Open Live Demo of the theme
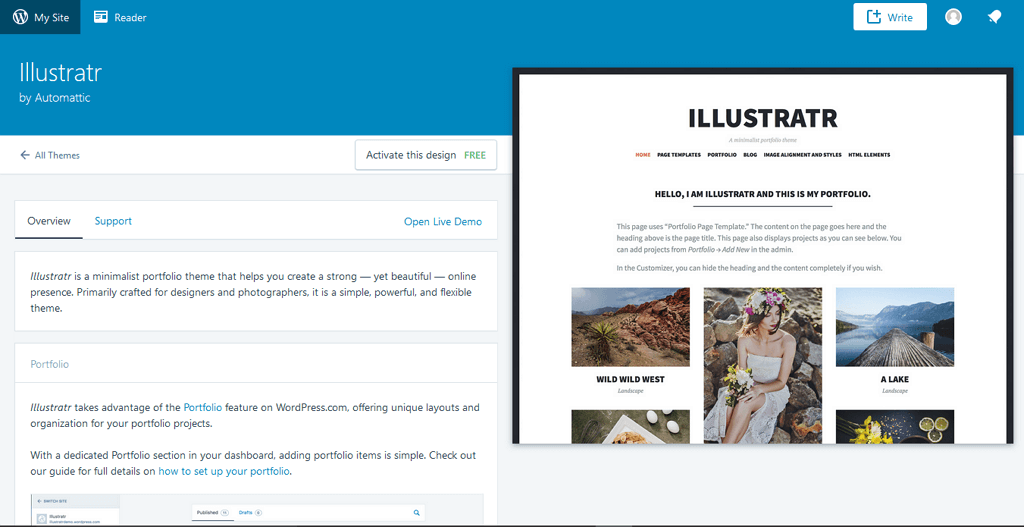 (443, 221)
